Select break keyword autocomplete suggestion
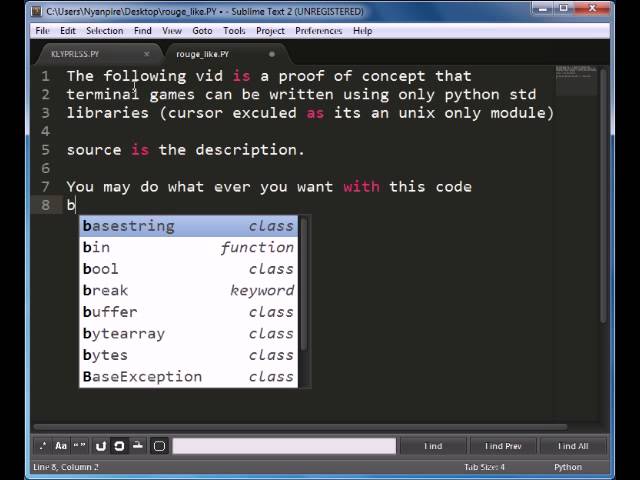640x480 pixels. [188, 291]
